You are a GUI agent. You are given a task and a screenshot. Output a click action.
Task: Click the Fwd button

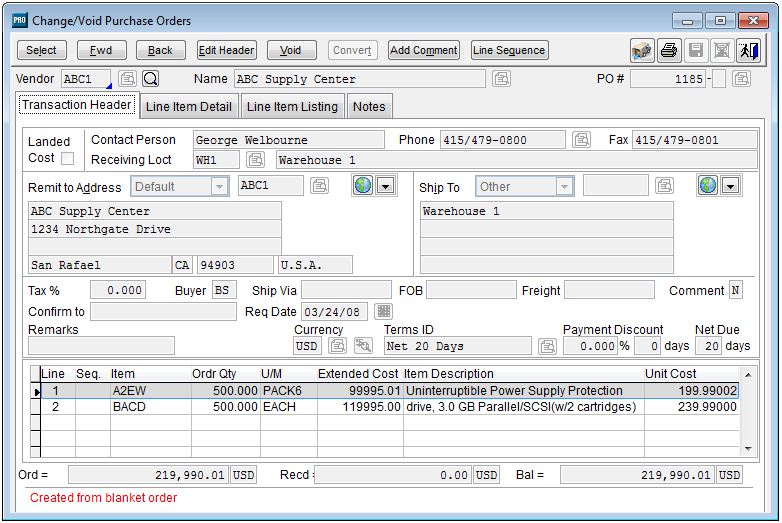pyautogui.click(x=101, y=50)
